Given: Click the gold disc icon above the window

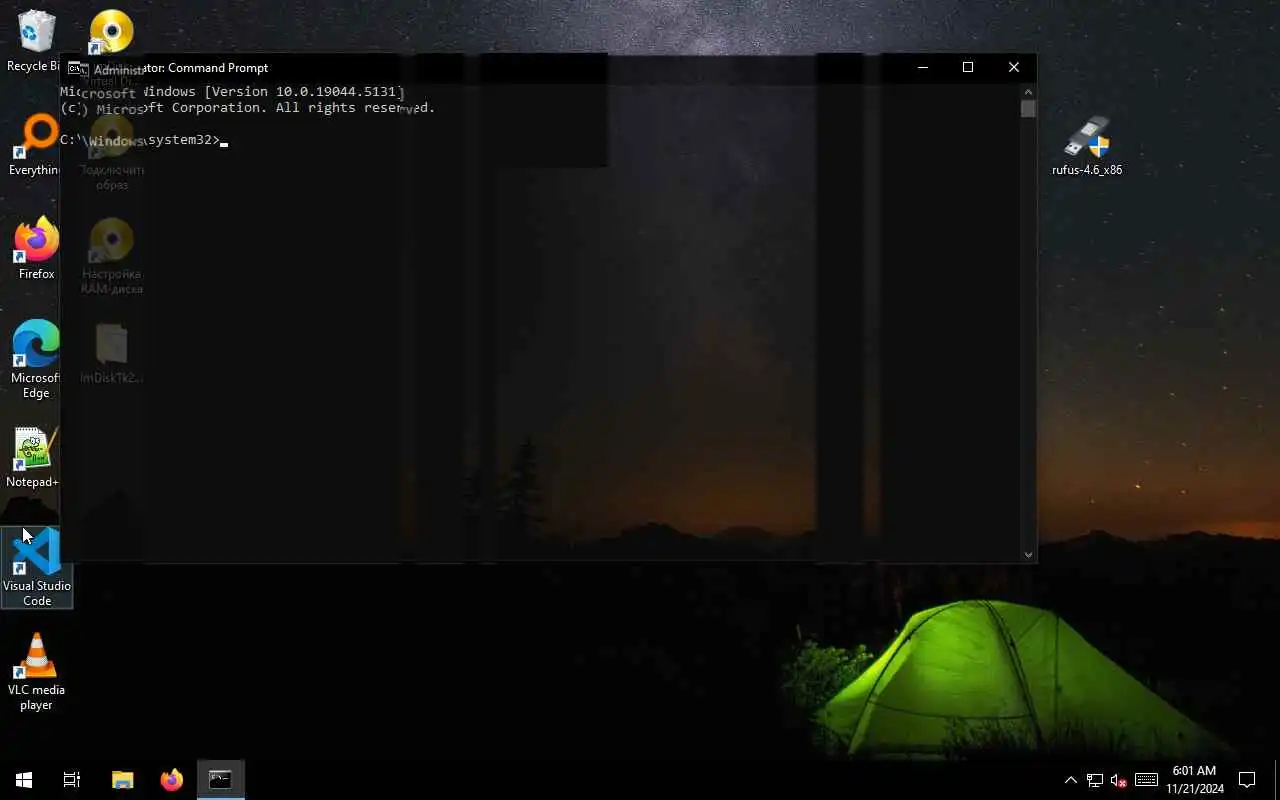Looking at the screenshot, I should point(111,31).
